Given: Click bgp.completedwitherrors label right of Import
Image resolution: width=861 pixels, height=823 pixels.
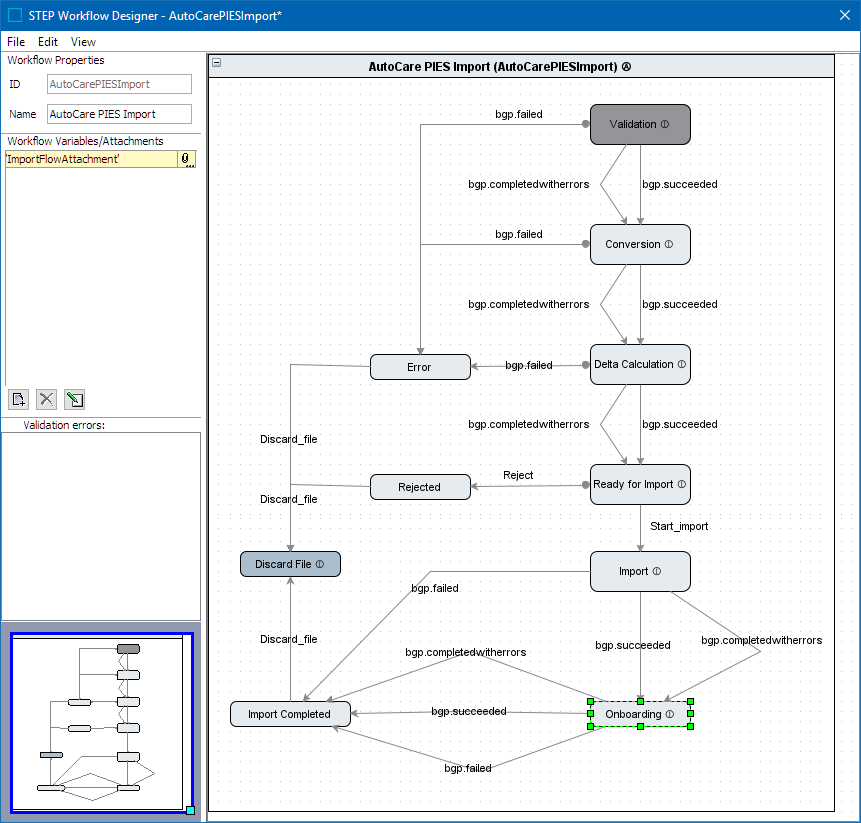Looking at the screenshot, I should click(762, 641).
